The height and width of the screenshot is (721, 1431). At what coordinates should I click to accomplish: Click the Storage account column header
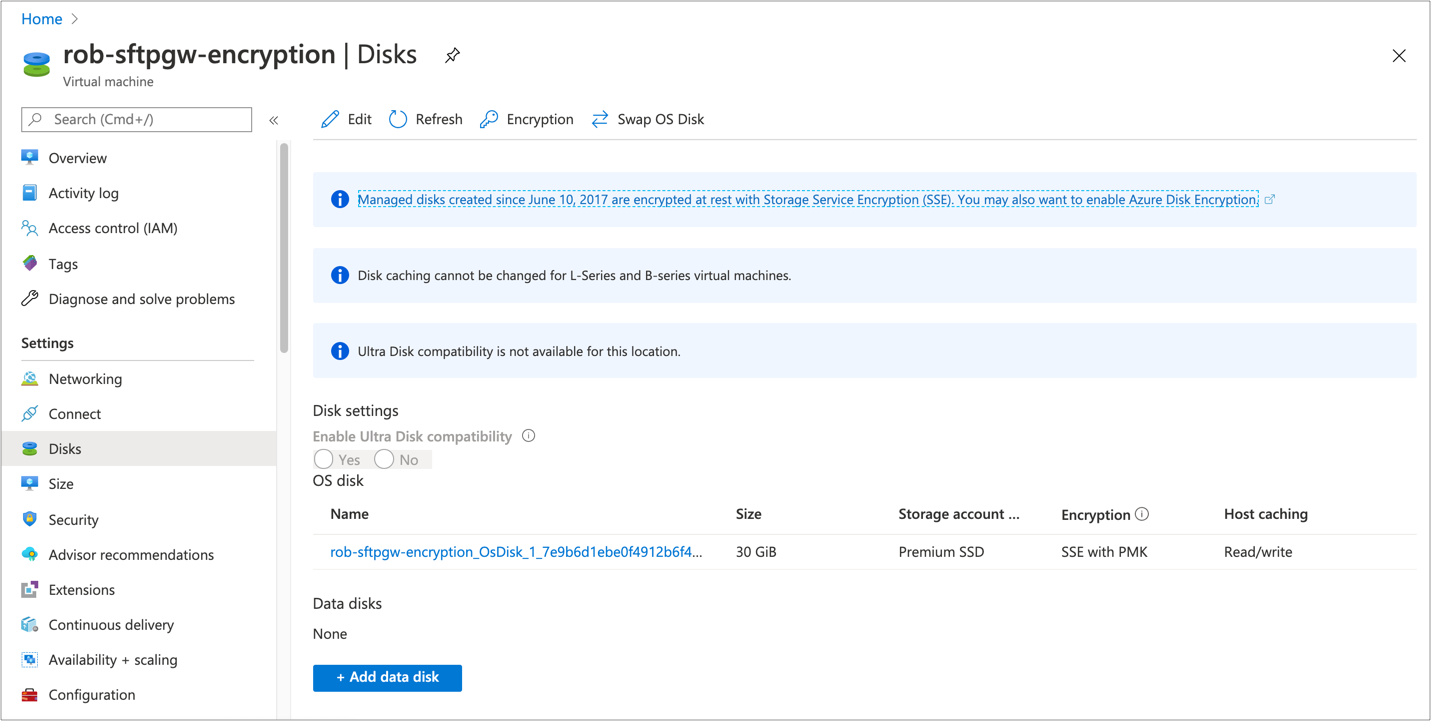(x=959, y=514)
